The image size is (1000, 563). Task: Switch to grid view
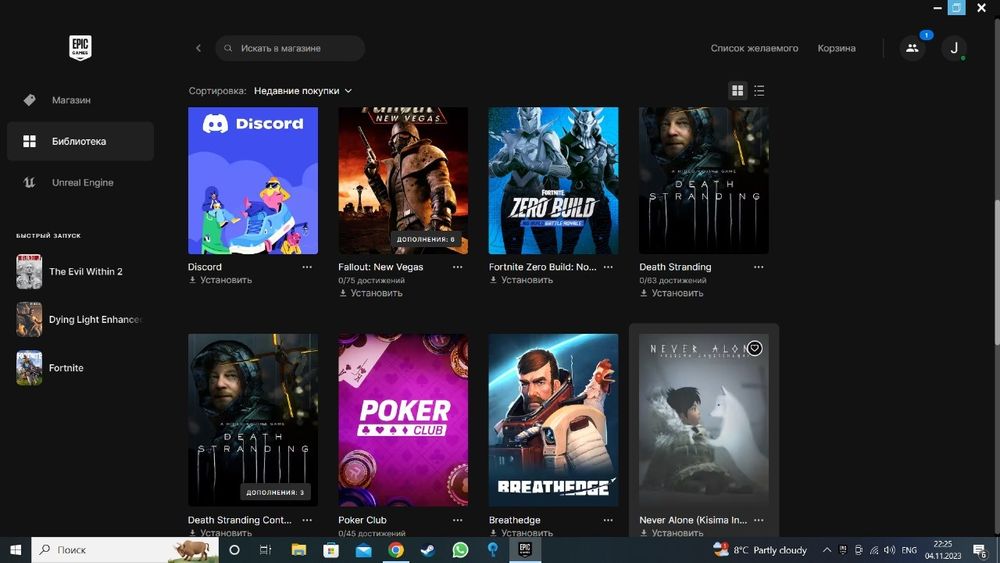click(738, 91)
